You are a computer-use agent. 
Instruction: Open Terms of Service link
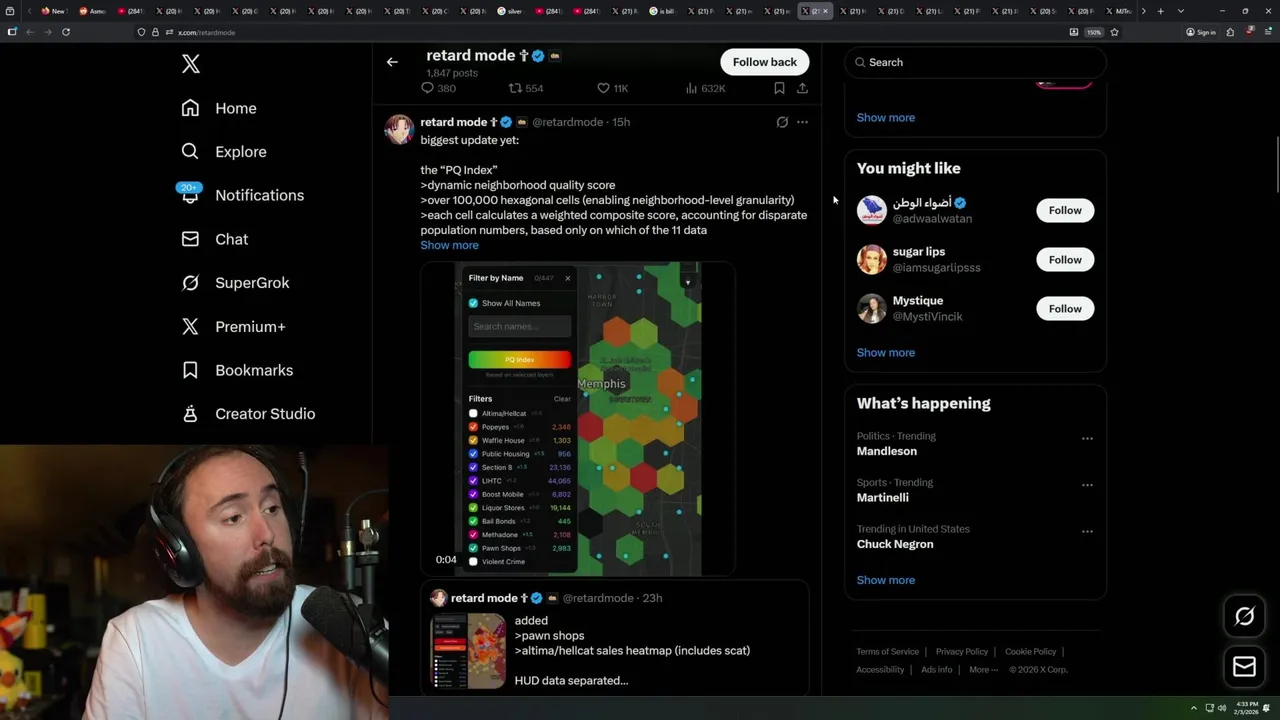(887, 652)
